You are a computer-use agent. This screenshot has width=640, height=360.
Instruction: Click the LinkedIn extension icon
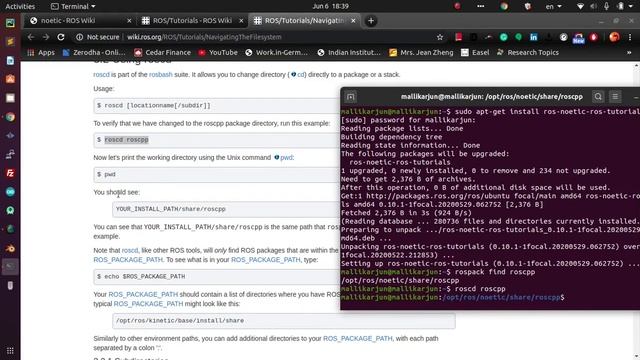(533, 37)
